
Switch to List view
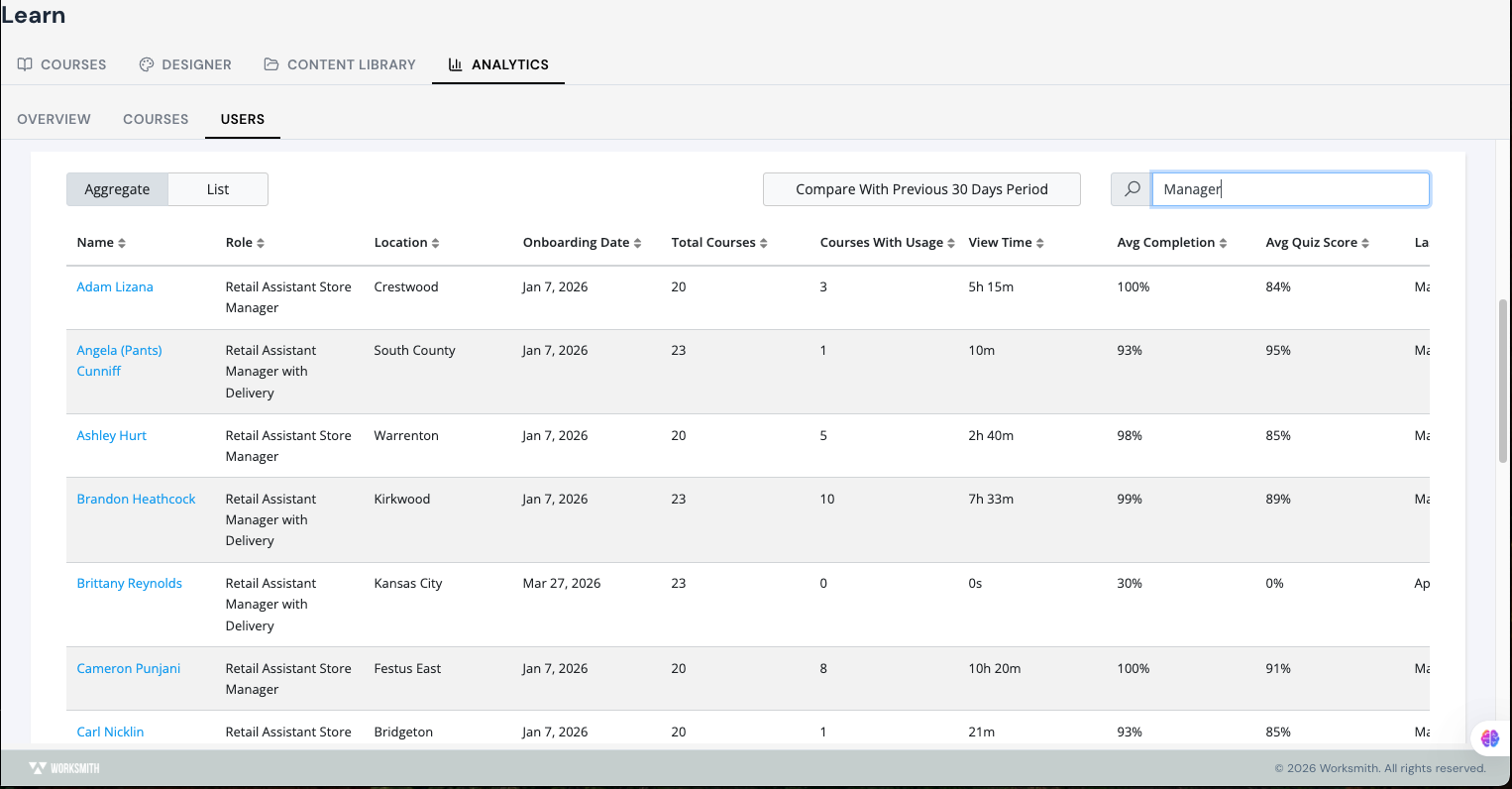(x=218, y=189)
